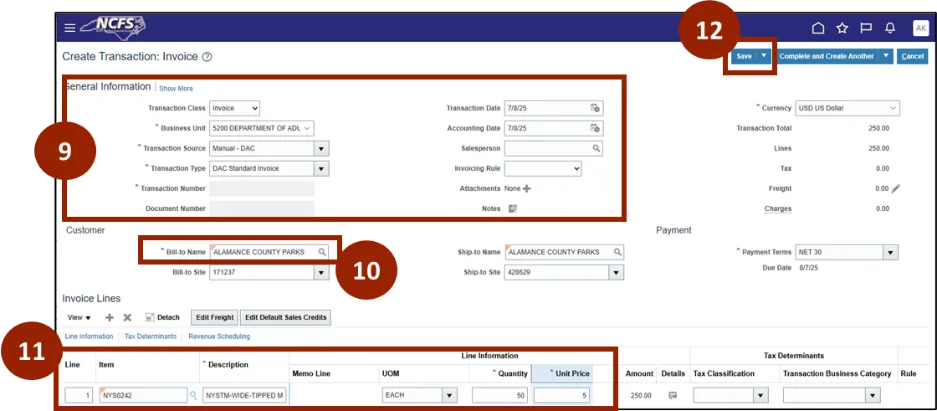Expand Transaction Type dropdown arrow
937x411 pixels.
click(x=321, y=168)
